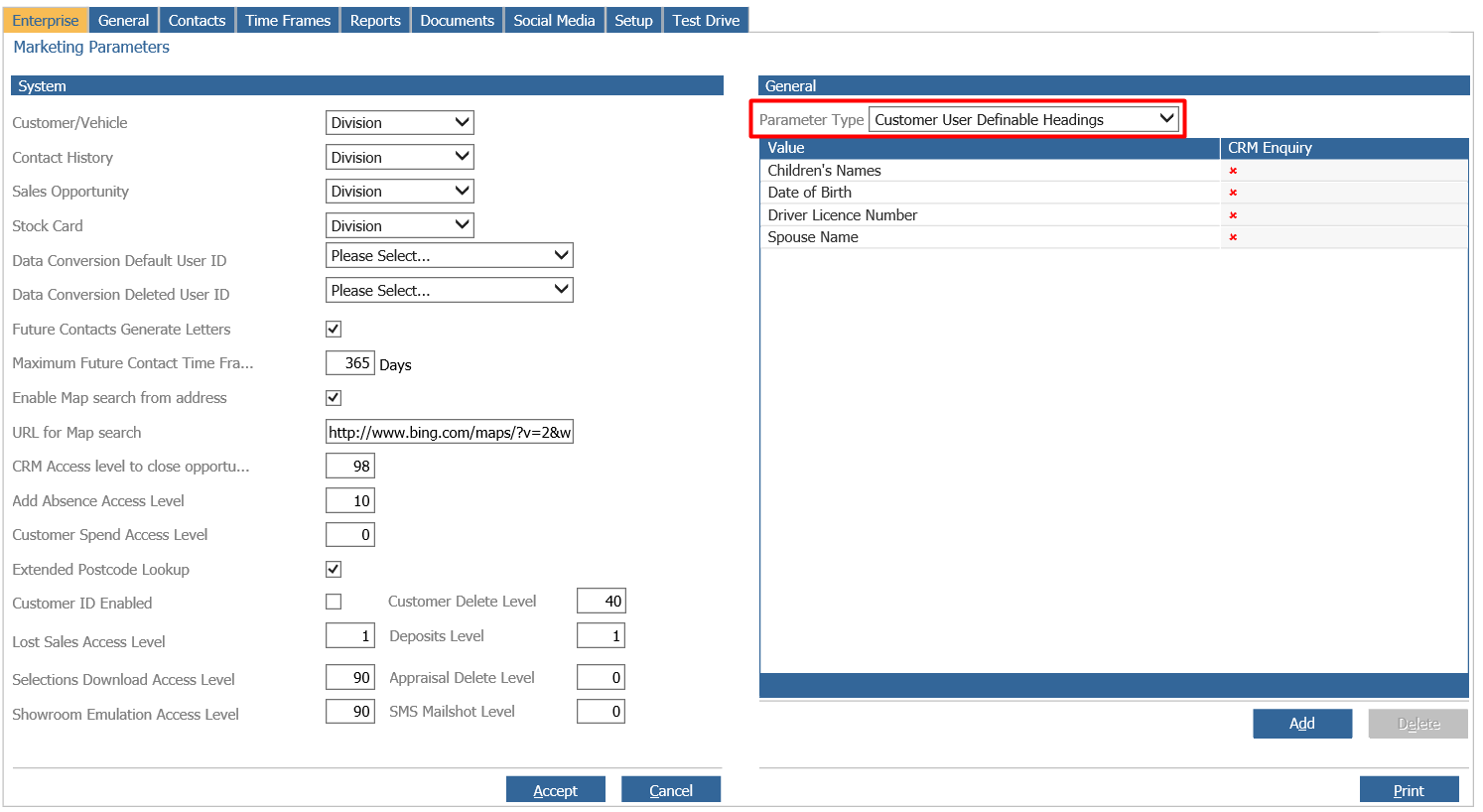Select the Test Drive tab

coord(706,19)
